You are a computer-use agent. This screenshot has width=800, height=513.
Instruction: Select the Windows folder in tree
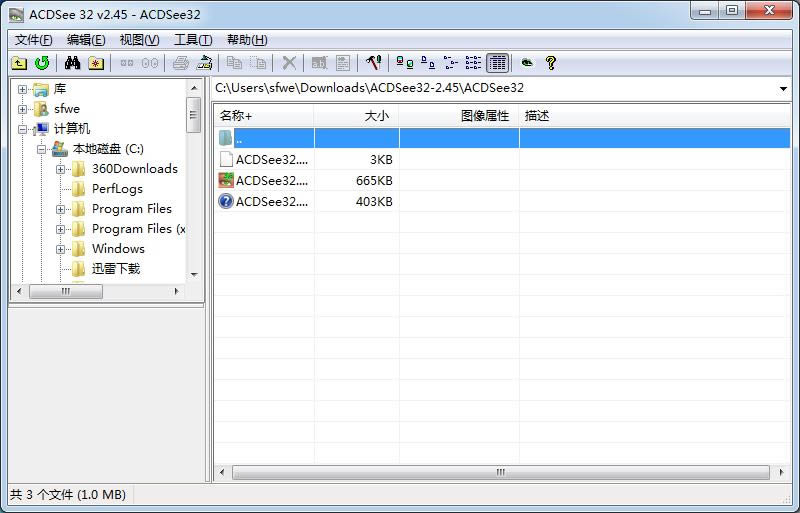118,249
